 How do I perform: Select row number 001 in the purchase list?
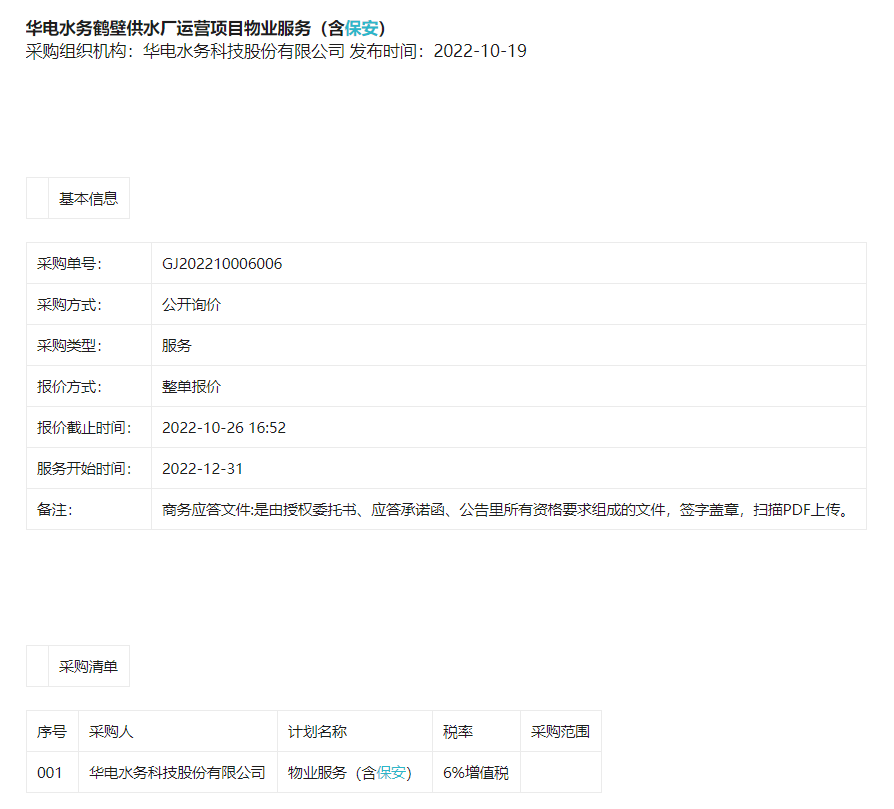[50, 772]
